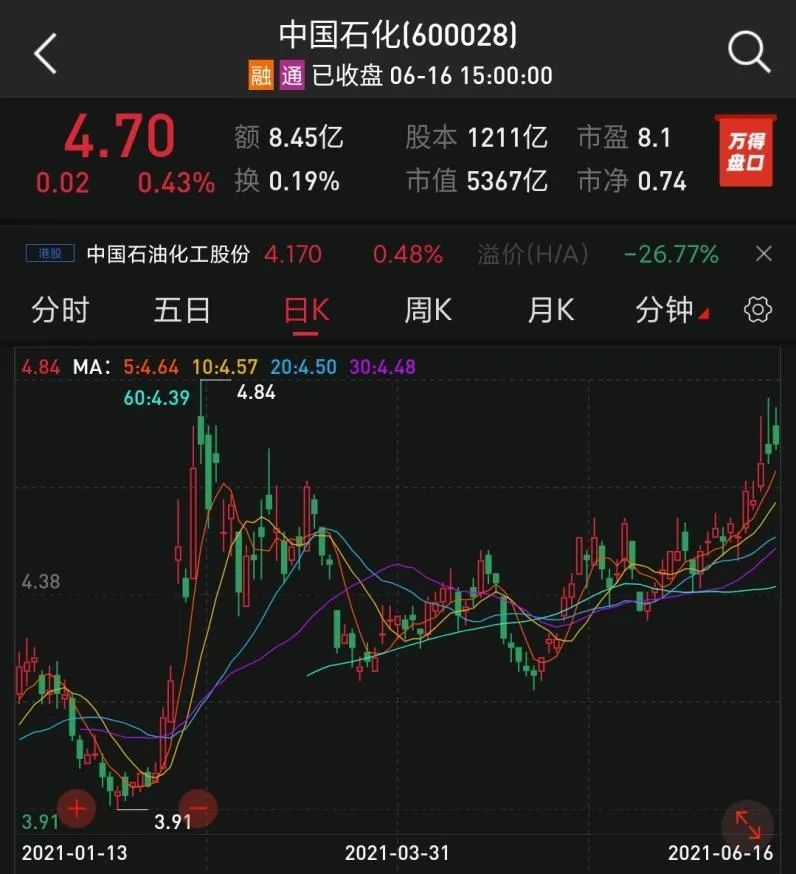796x874 pixels.
Task: Tap the MA 5:4.64 indicator label
Action: pos(151,367)
